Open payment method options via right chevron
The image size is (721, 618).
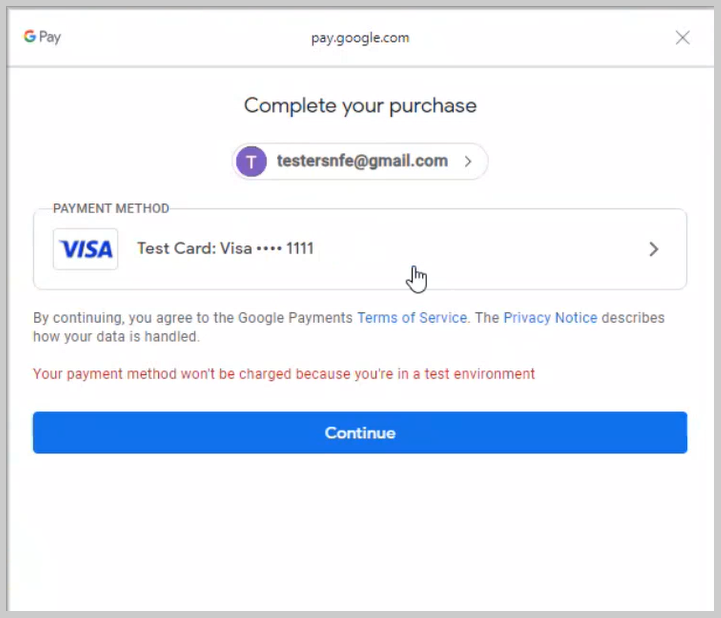654,249
